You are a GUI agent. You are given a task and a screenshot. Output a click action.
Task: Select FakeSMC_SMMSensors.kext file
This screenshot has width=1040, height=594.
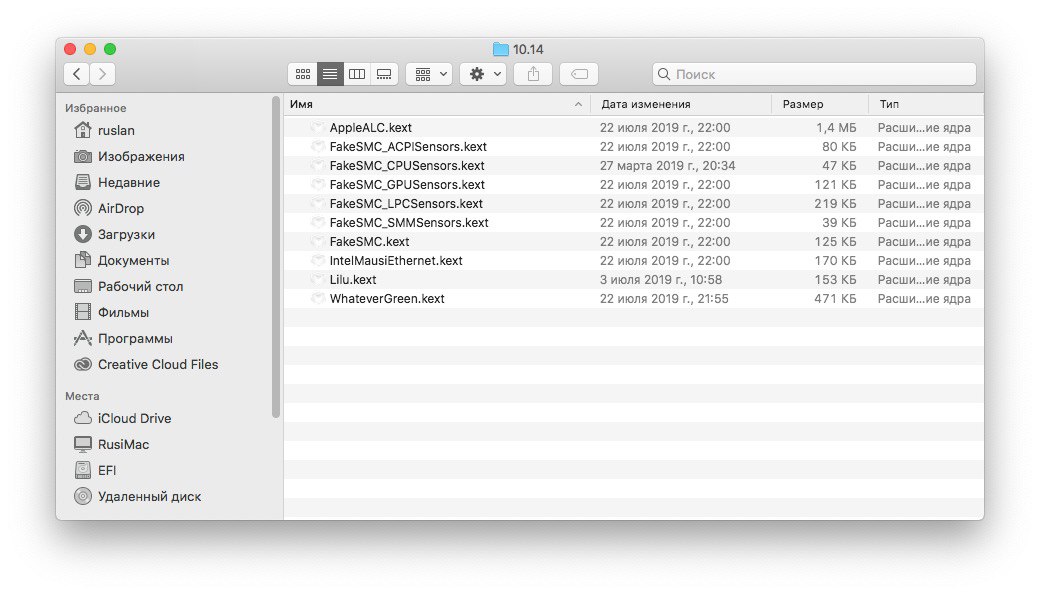(409, 223)
